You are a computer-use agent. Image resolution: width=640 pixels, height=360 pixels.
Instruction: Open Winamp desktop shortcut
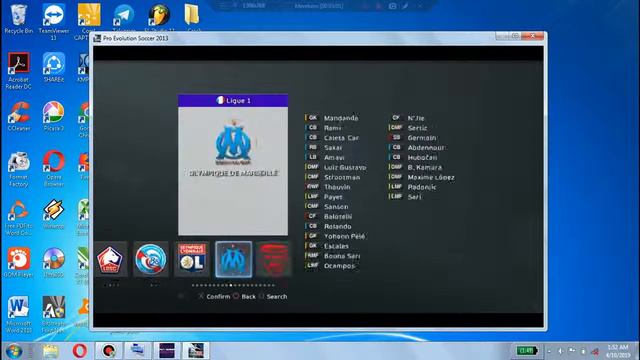(x=53, y=214)
